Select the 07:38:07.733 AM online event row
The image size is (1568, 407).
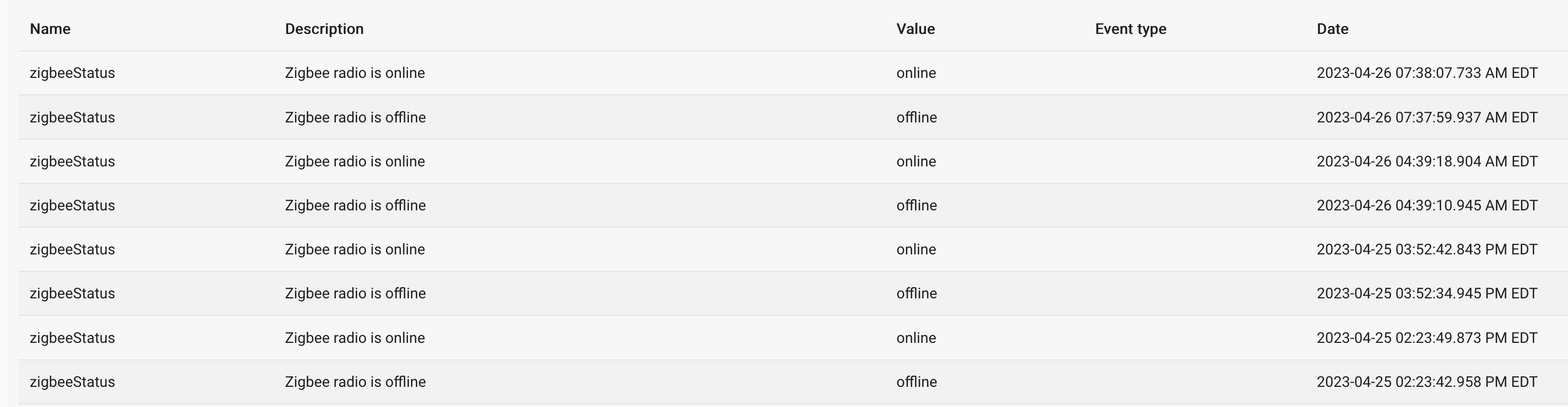793,73
